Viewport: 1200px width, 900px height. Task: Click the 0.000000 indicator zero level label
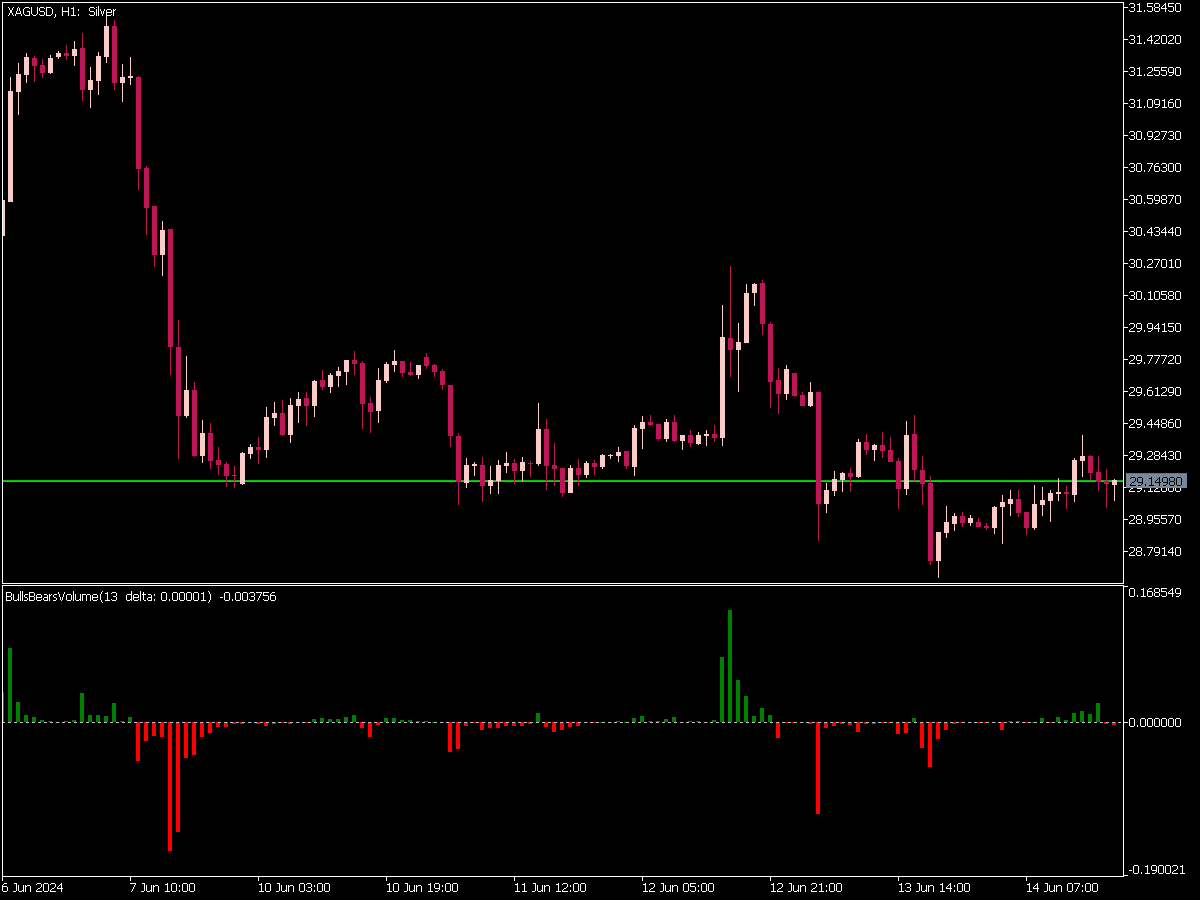(x=1156, y=722)
